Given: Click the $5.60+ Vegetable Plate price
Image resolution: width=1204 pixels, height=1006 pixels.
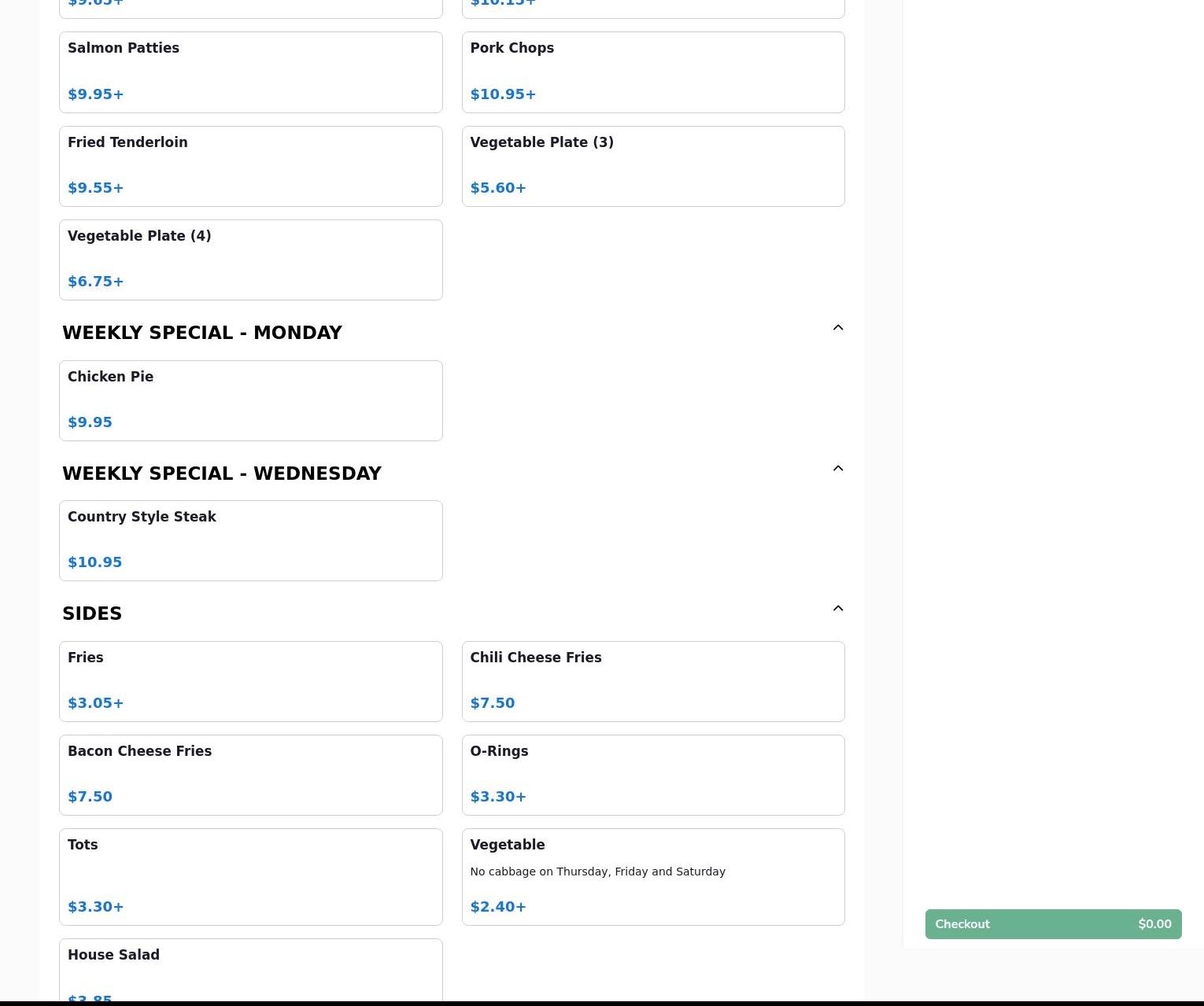Looking at the screenshot, I should (498, 188).
